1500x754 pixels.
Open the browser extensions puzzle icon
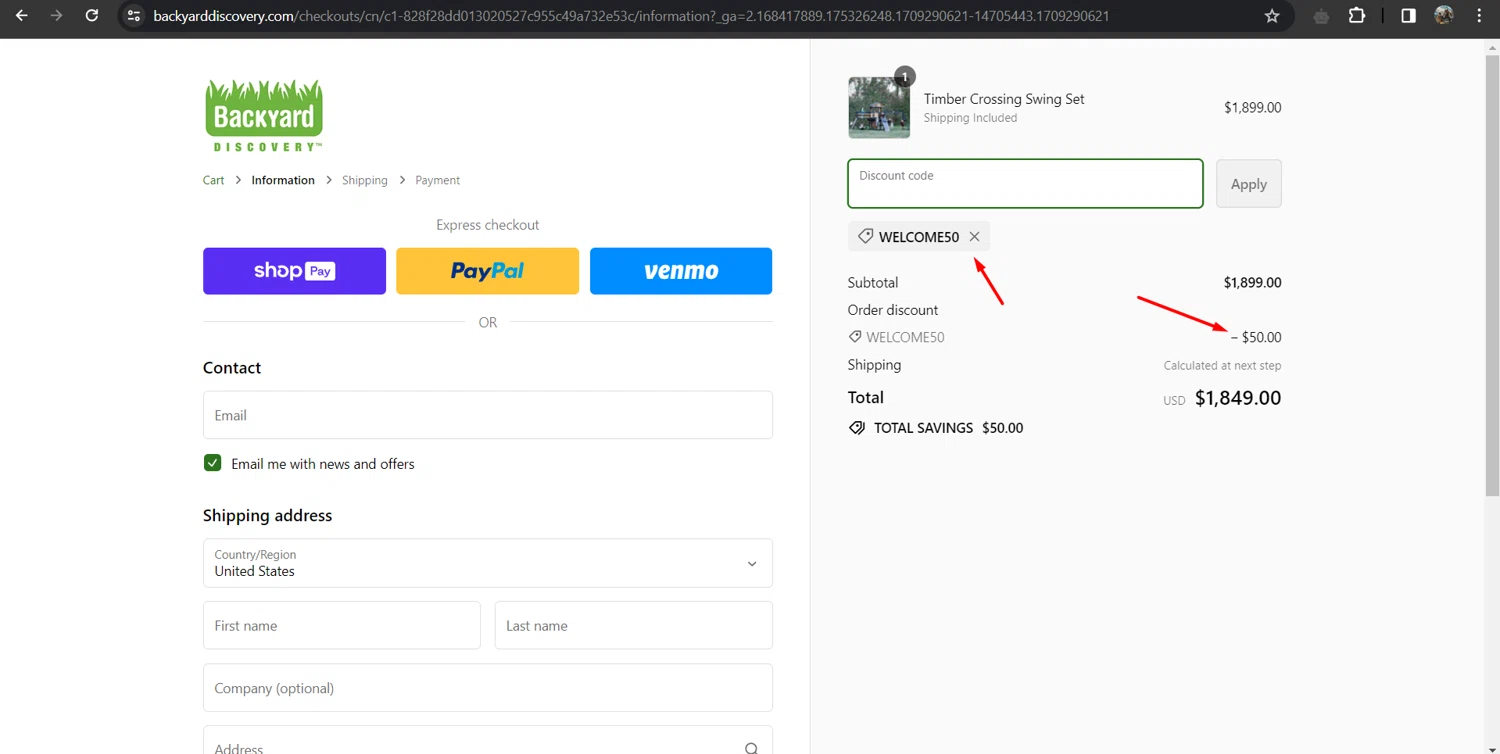pos(1357,16)
